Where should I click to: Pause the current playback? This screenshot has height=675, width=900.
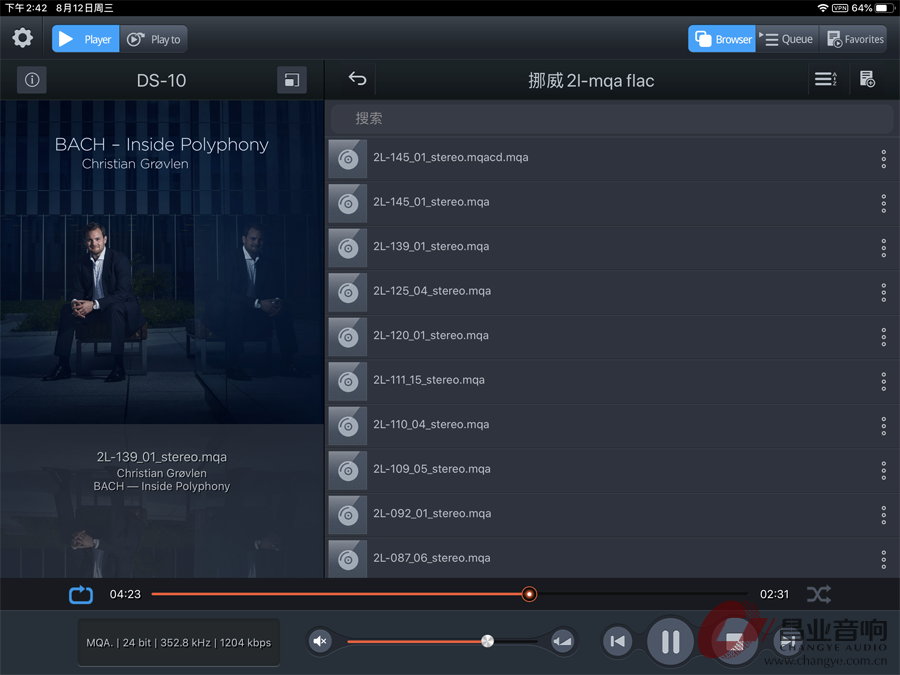(670, 641)
